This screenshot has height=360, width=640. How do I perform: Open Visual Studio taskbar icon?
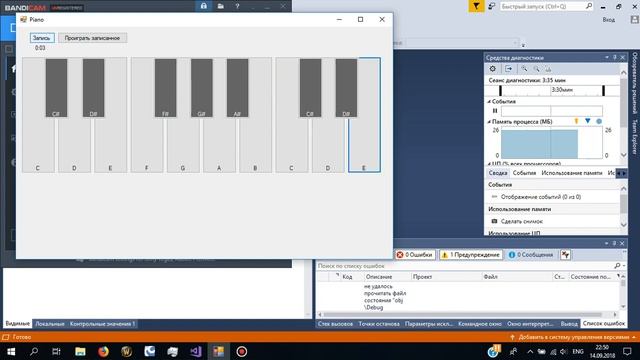coord(196,351)
